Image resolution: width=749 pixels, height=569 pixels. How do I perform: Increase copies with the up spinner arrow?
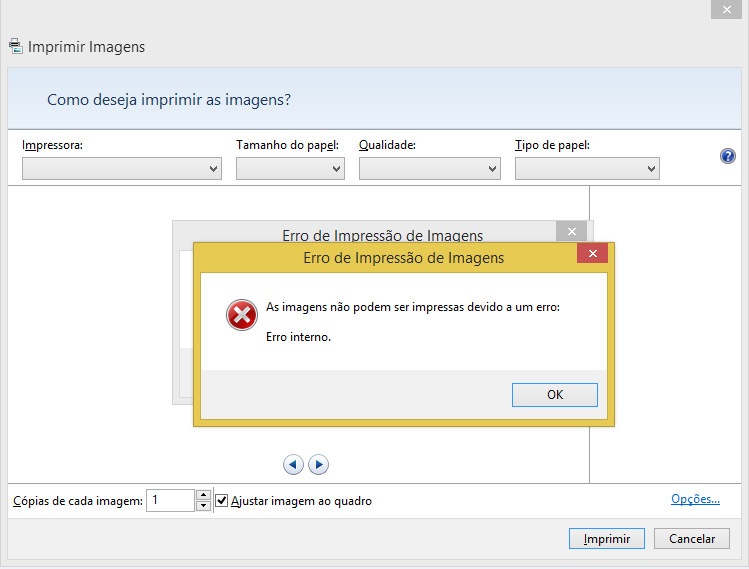[203, 495]
